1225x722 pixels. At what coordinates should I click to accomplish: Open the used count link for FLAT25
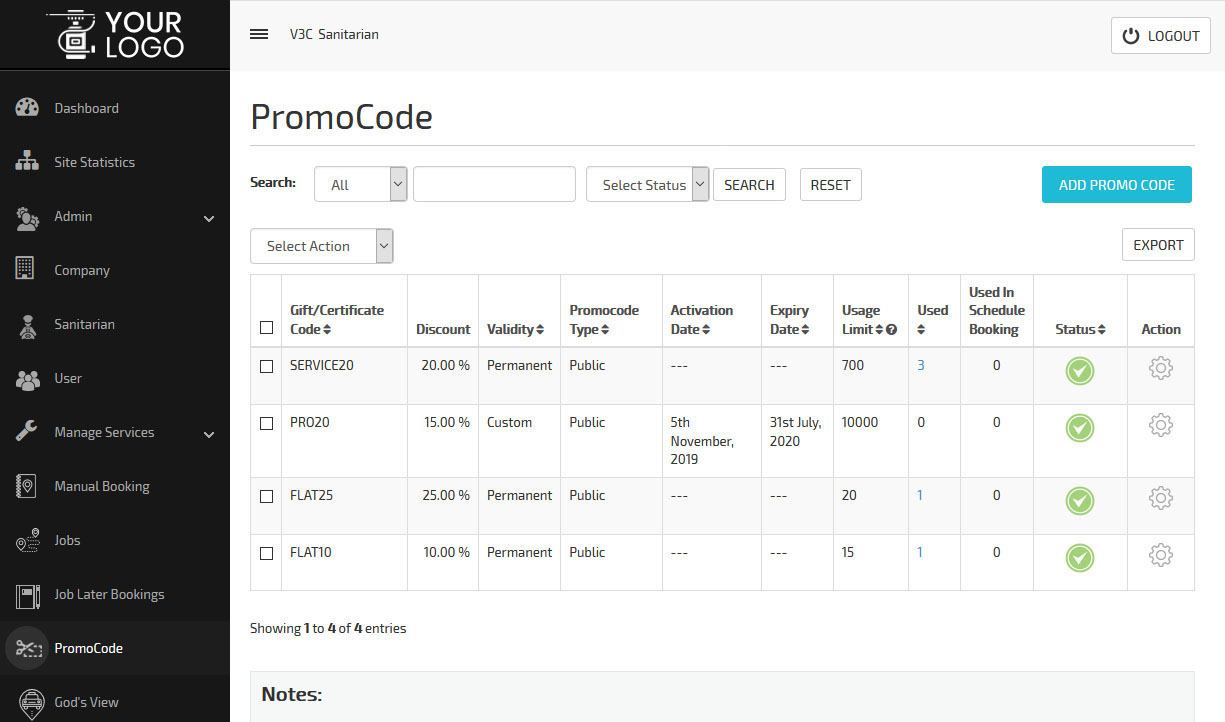920,496
